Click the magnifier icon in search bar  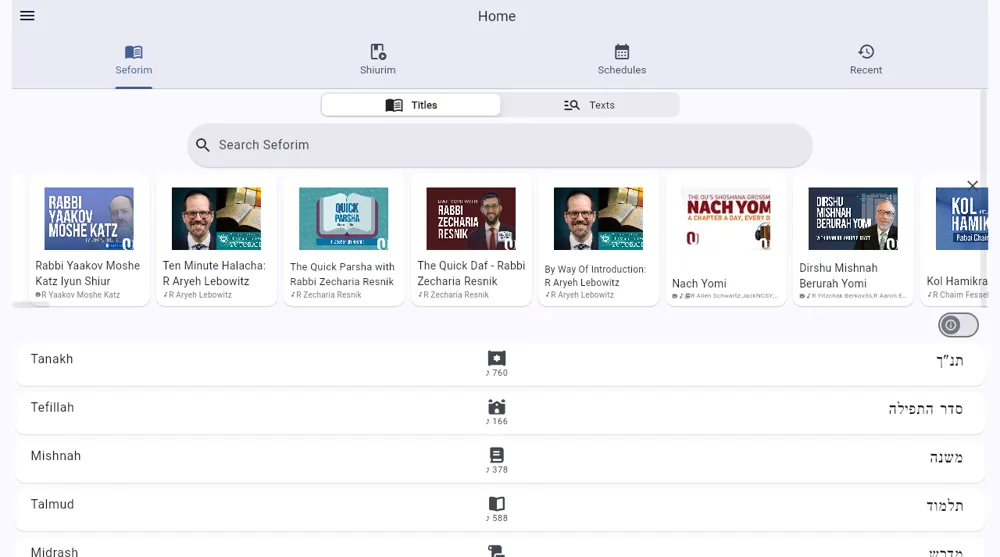(203, 145)
